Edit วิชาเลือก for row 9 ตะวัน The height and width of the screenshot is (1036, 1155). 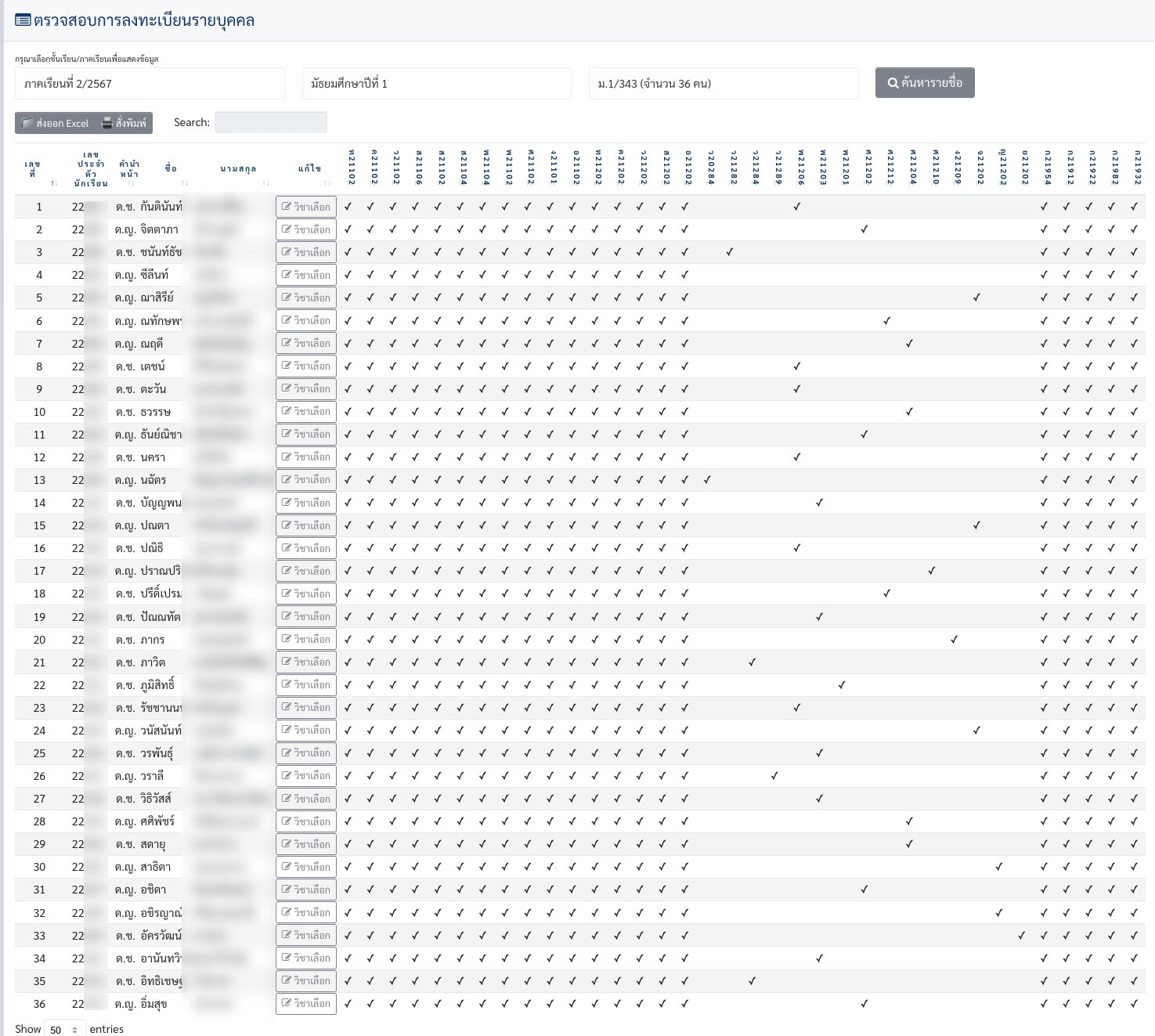point(306,388)
